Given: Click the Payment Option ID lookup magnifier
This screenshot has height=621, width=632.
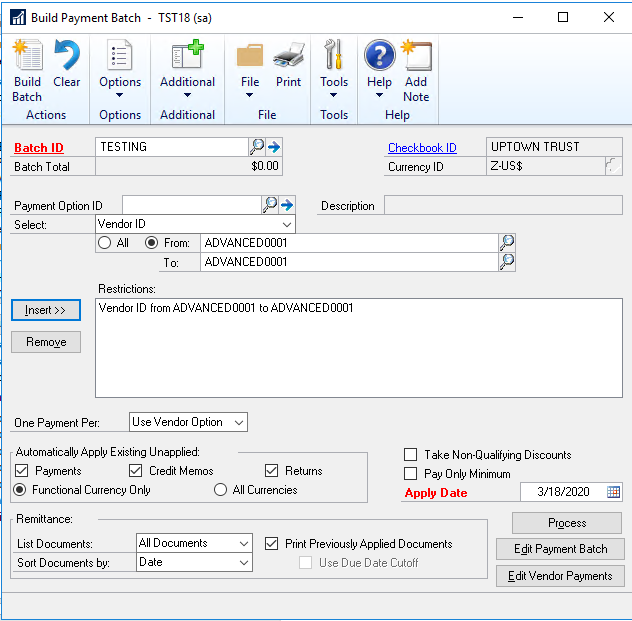Looking at the screenshot, I should pyautogui.click(x=270, y=205).
